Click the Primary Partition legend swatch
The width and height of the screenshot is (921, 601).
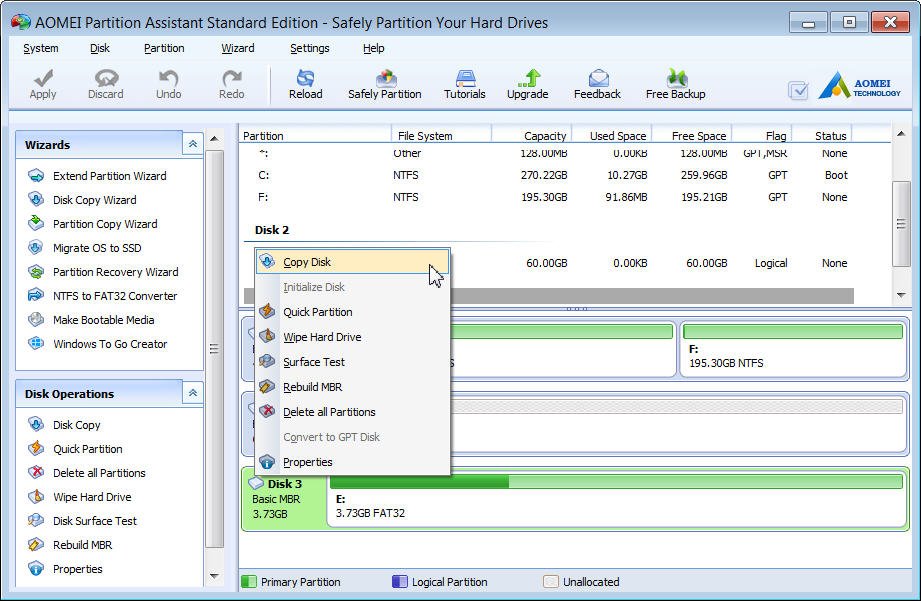[249, 582]
